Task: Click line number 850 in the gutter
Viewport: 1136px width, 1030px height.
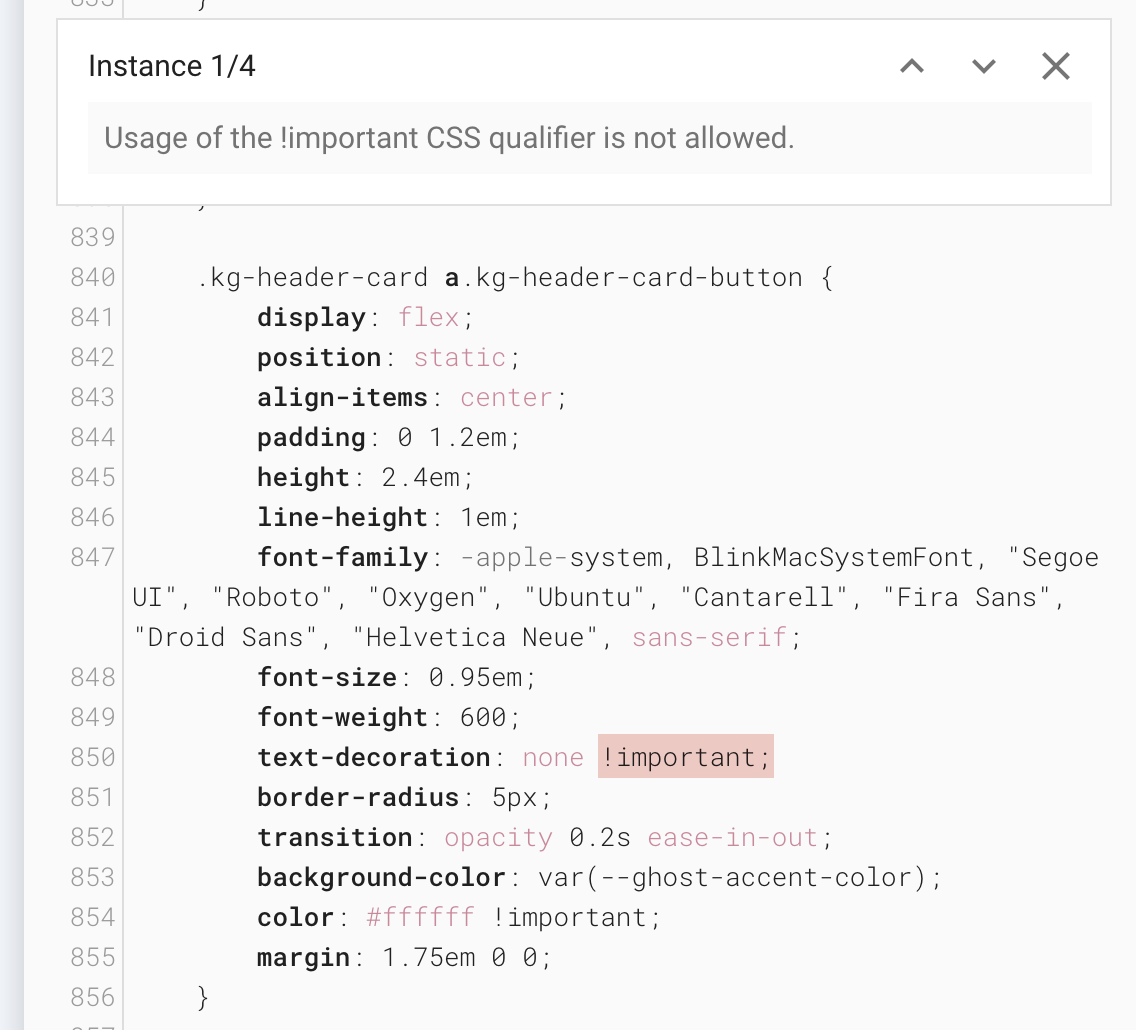Action: point(92,757)
